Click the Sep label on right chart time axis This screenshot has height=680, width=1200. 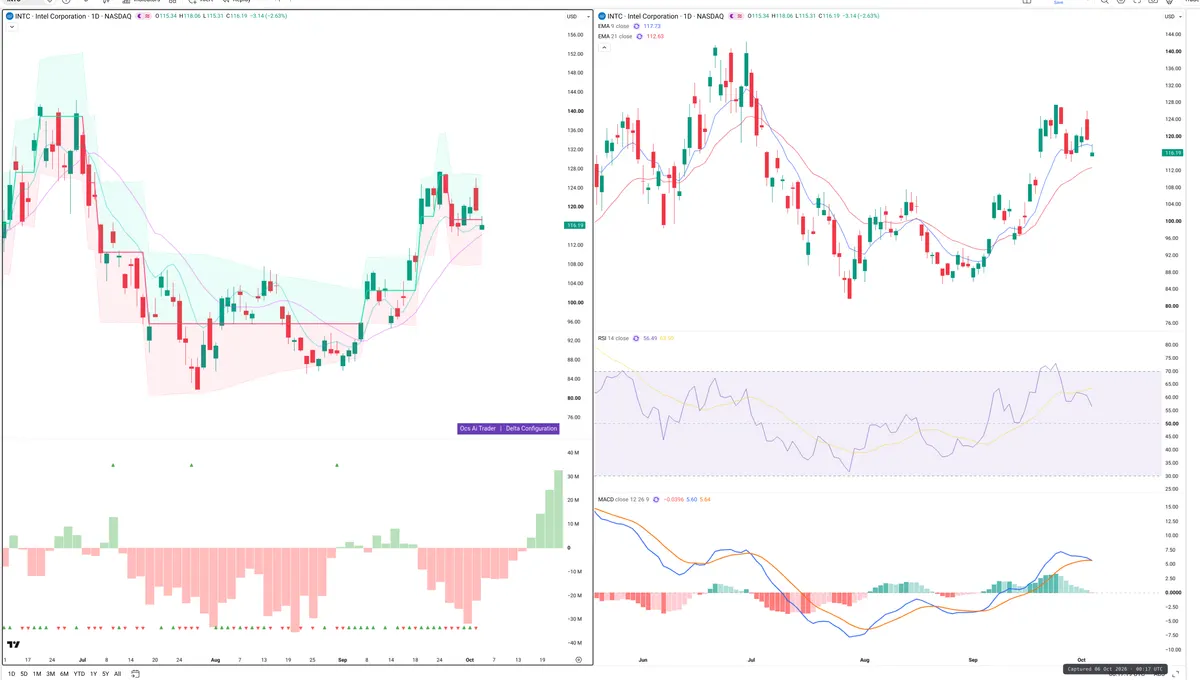pyautogui.click(x=975, y=660)
